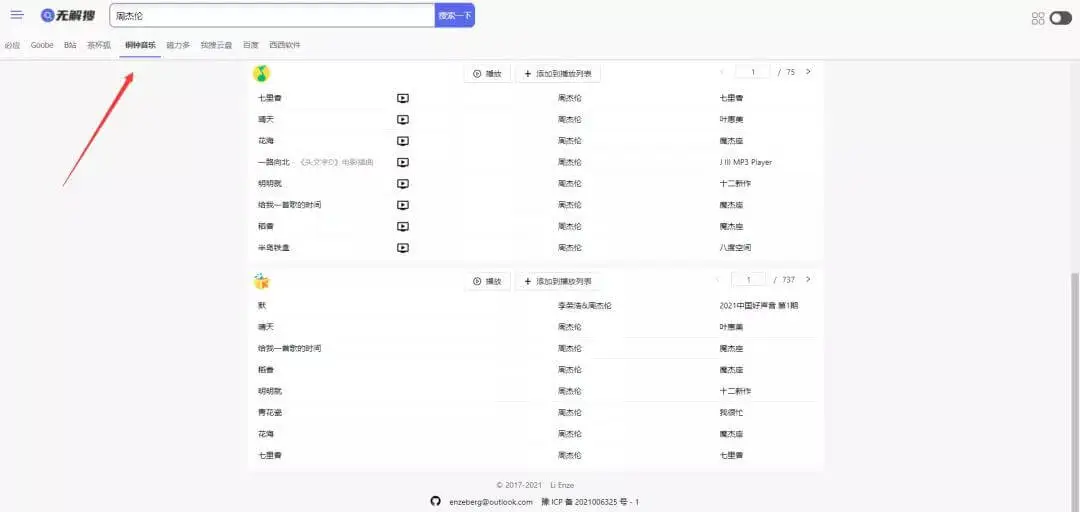
Task: Click the page number field beside 75
Action: tap(752, 72)
